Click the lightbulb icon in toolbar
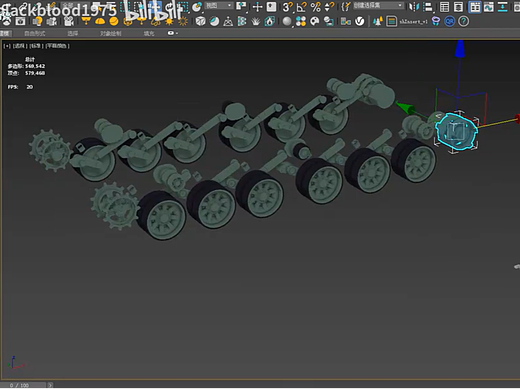Viewport: 520px width, 390px height. (37, 21)
